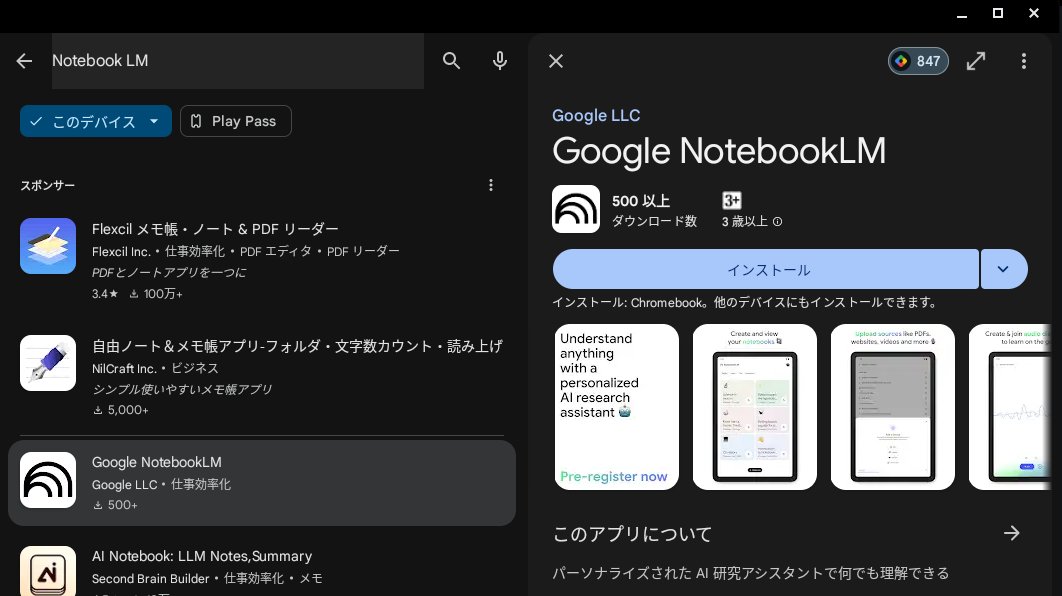Expand app details to full screen
Screen dimensions: 1062x596
pos(976,61)
